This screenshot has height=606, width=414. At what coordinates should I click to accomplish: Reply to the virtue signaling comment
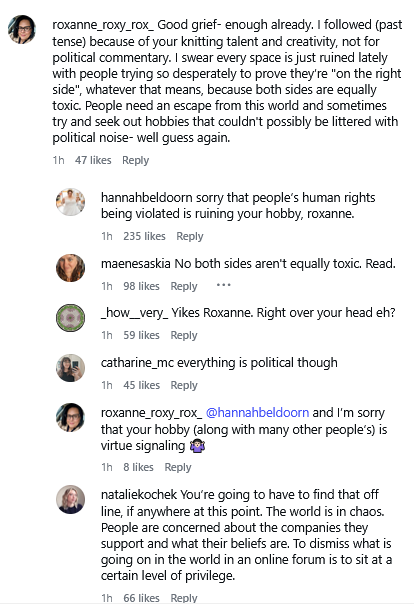[178, 467]
